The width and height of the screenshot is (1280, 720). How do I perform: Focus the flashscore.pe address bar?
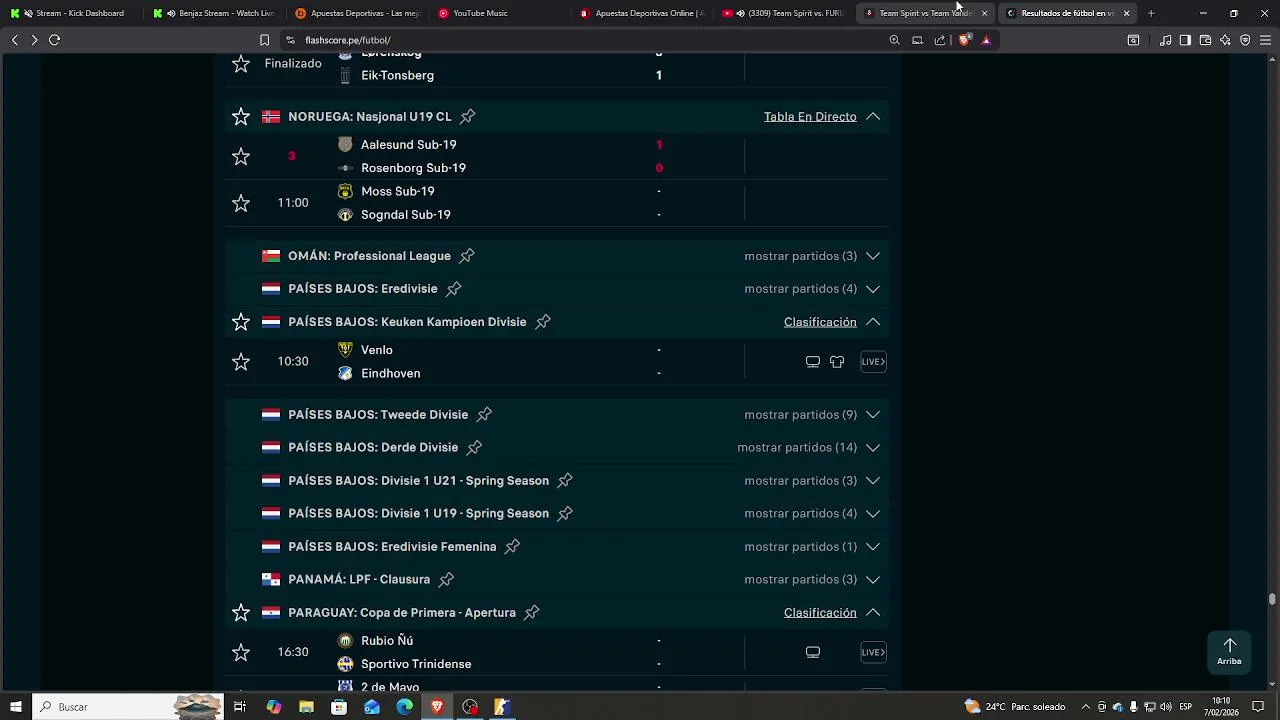580,40
